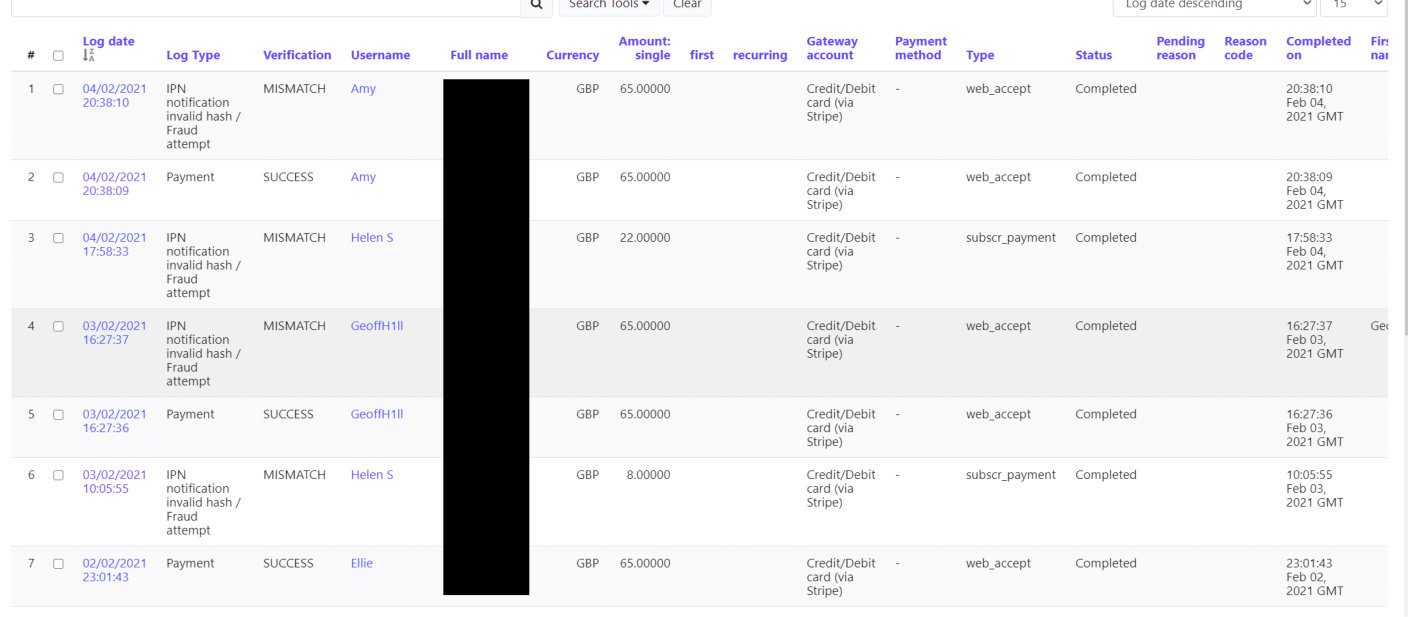This screenshot has height=617, width=1408.
Task: Click the sort direction icon under Log date
Action: pos(89,56)
